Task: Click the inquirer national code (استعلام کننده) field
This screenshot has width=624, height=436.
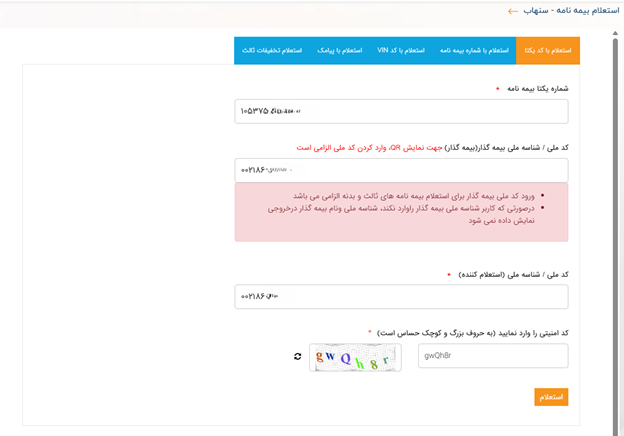Action: [401, 297]
